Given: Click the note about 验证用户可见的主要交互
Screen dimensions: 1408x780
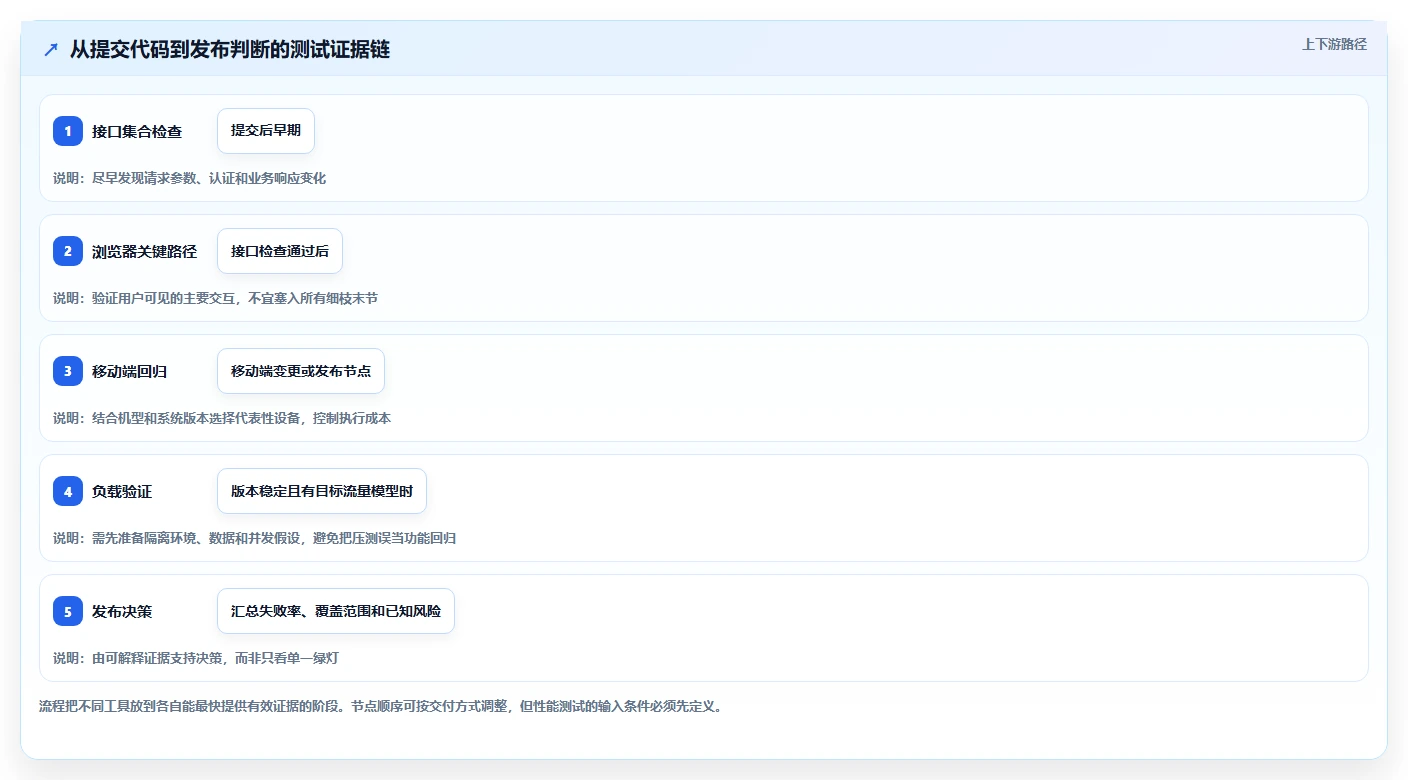Looking at the screenshot, I should coord(216,298).
